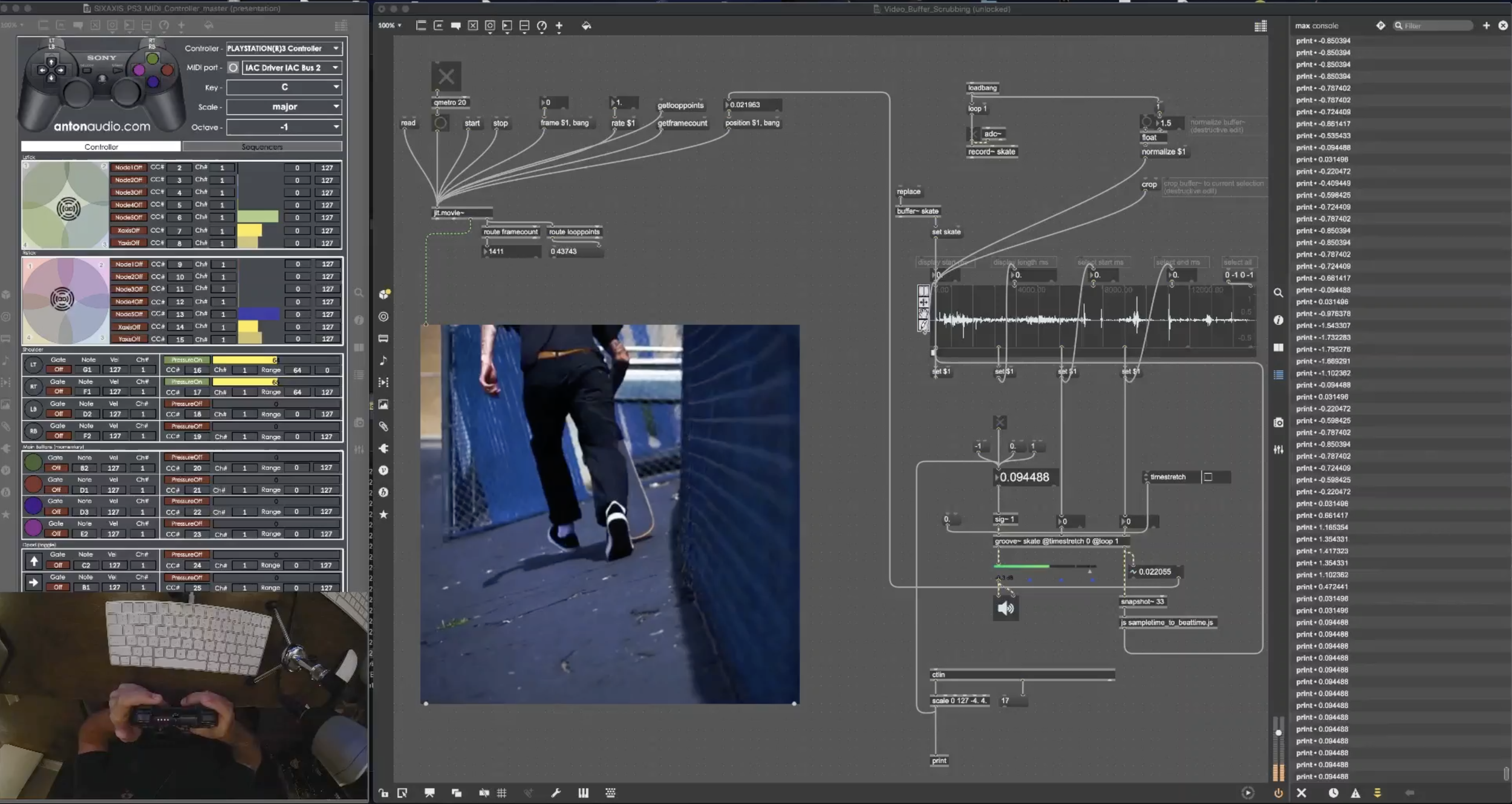Click the ezdac speaker button in patcher
Viewport: 1512px width, 804px height.
[1005, 608]
